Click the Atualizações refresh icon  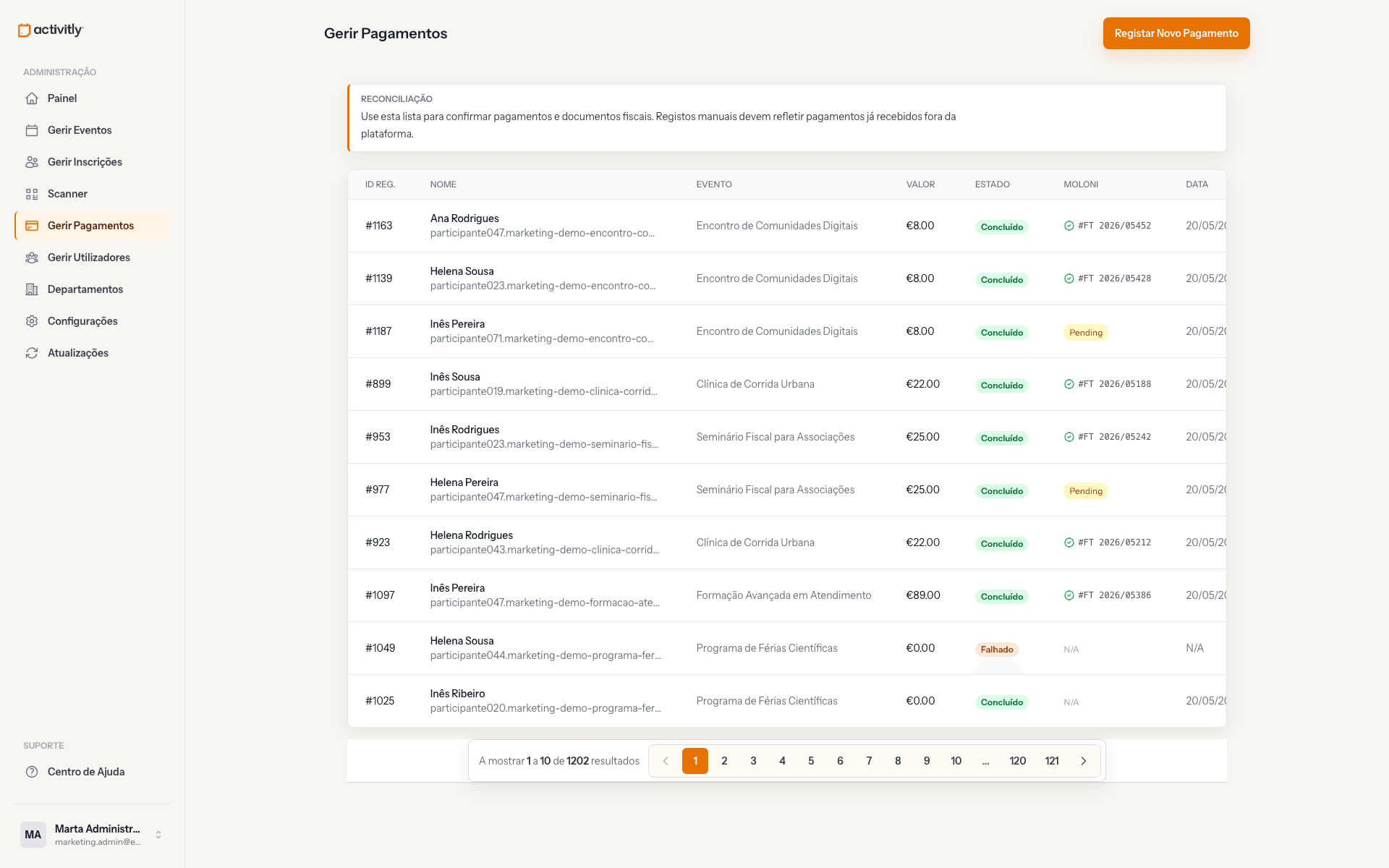click(32, 353)
